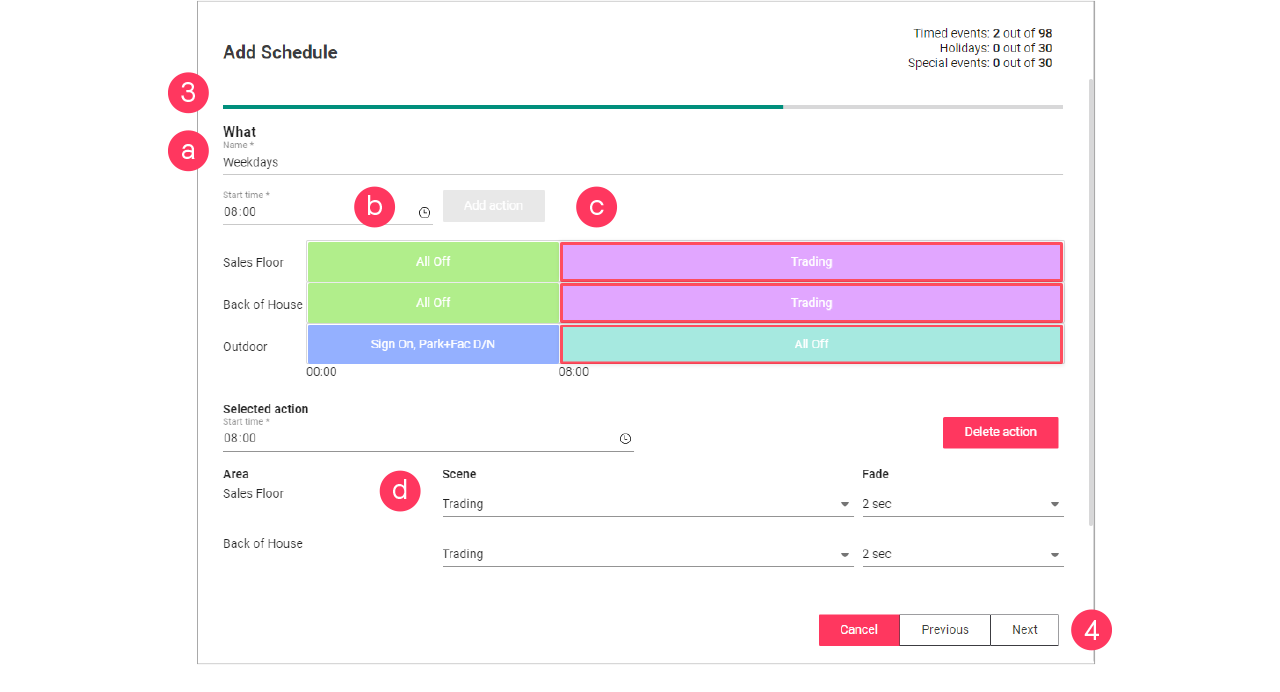
Task: Select the Outdoor All Off teal block
Action: (811, 343)
